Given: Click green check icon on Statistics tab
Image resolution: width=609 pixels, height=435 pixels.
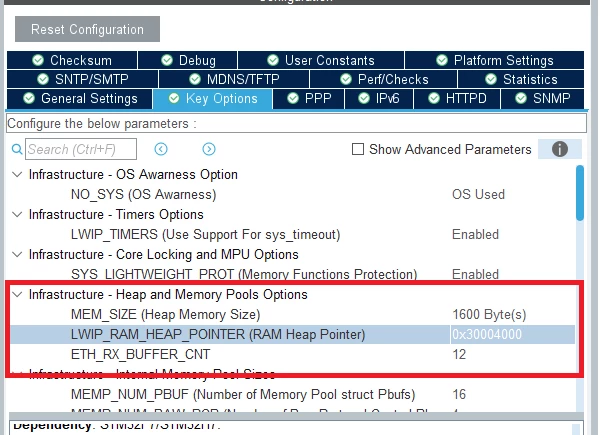Looking at the screenshot, I should point(491,79).
